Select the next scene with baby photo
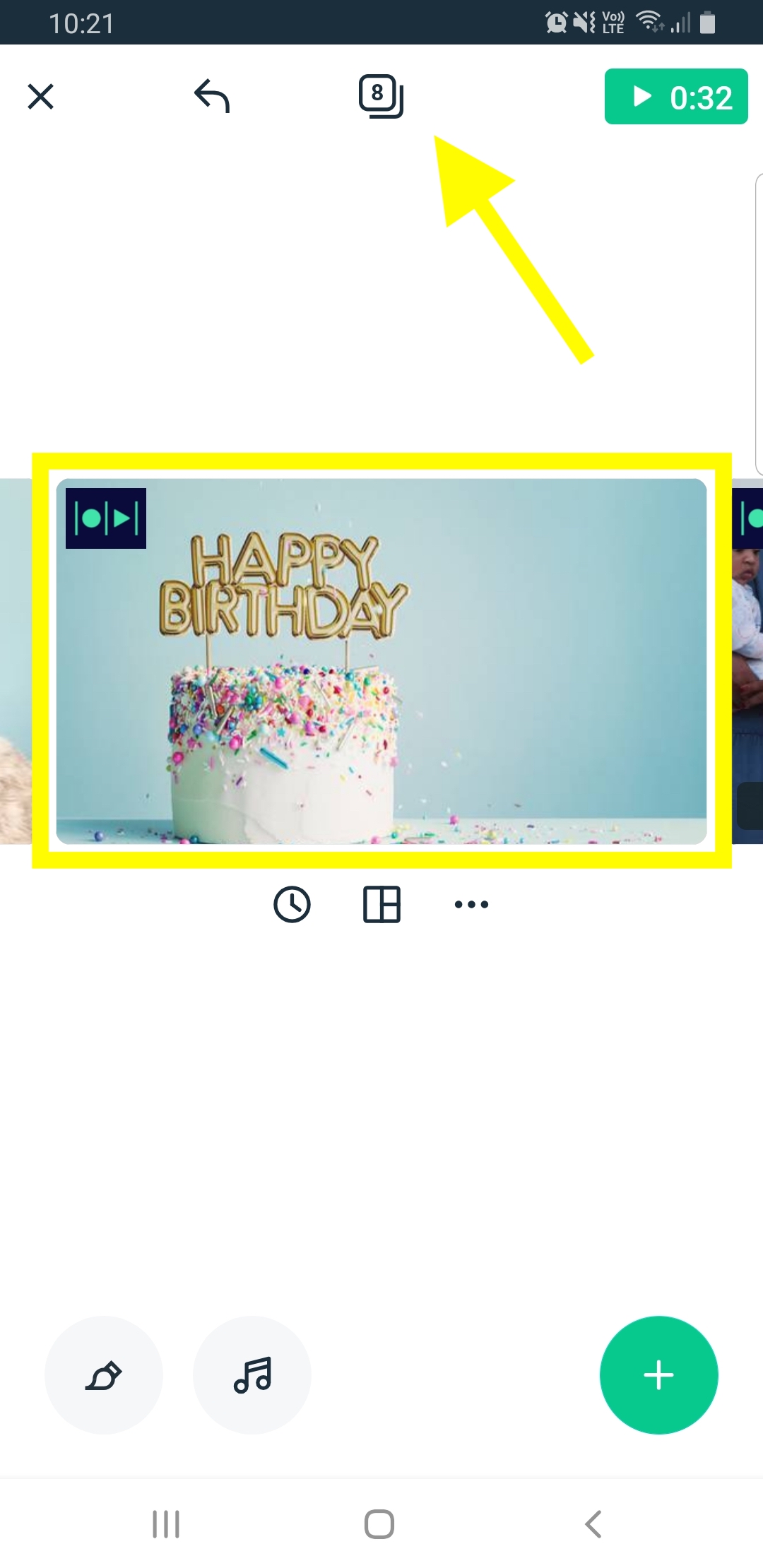Screen dimensions: 763x1568 pyautogui.click(x=747, y=661)
